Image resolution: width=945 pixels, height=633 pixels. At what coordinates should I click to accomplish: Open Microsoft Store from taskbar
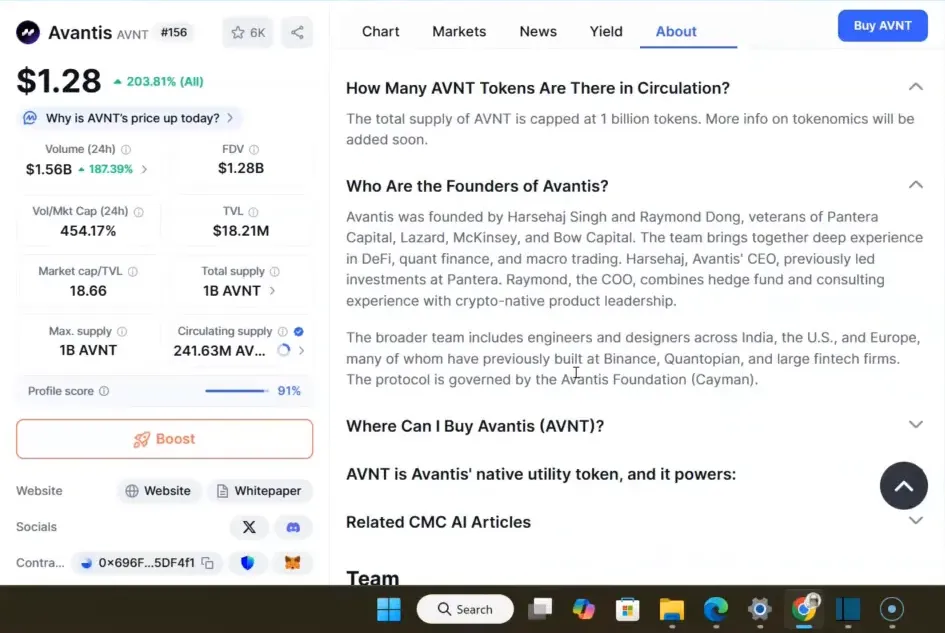627,609
